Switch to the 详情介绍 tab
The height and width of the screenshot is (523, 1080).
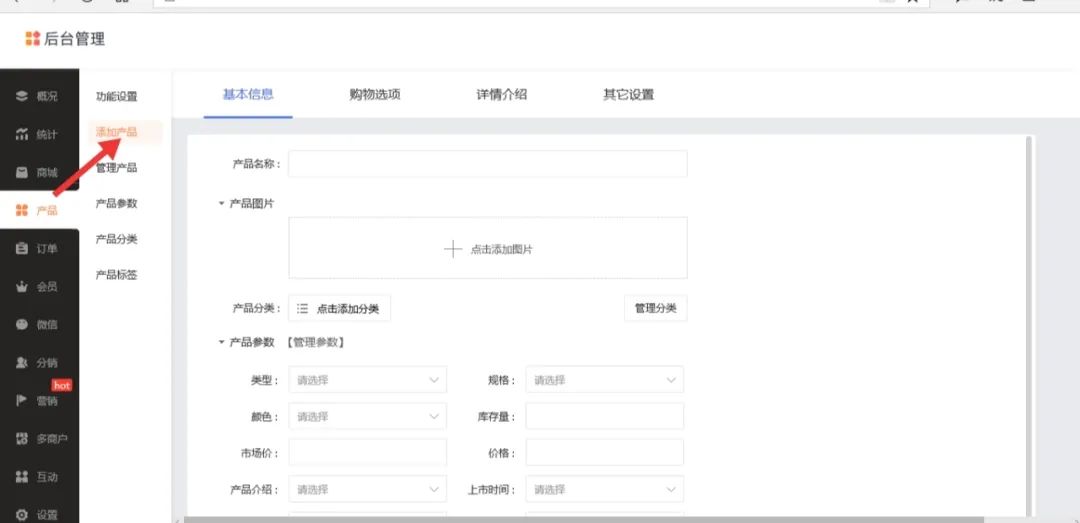point(501,95)
